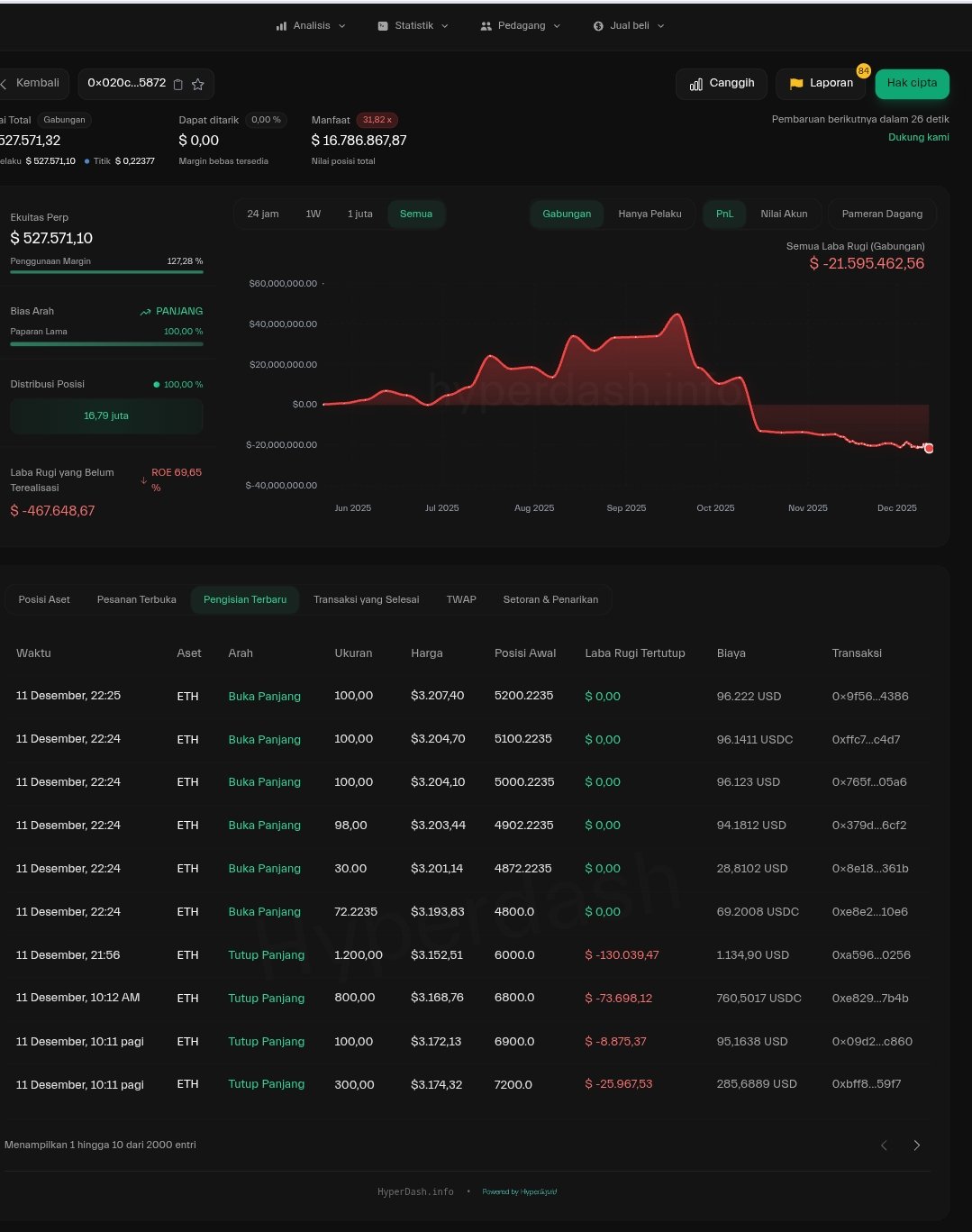Open the Analisis dropdown menu
The width and height of the screenshot is (972, 1232).
click(311, 26)
